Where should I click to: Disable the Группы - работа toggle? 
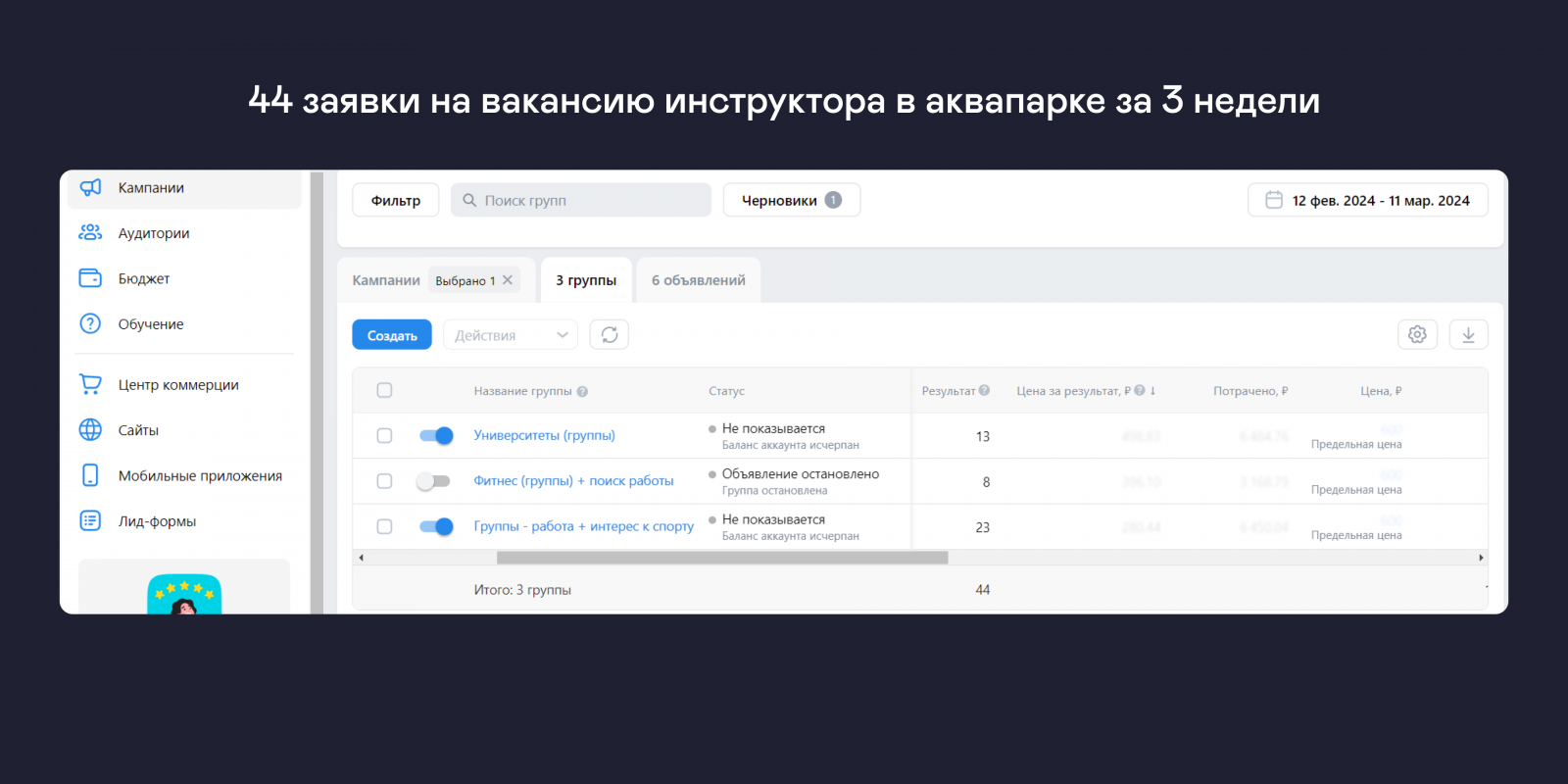[436, 526]
